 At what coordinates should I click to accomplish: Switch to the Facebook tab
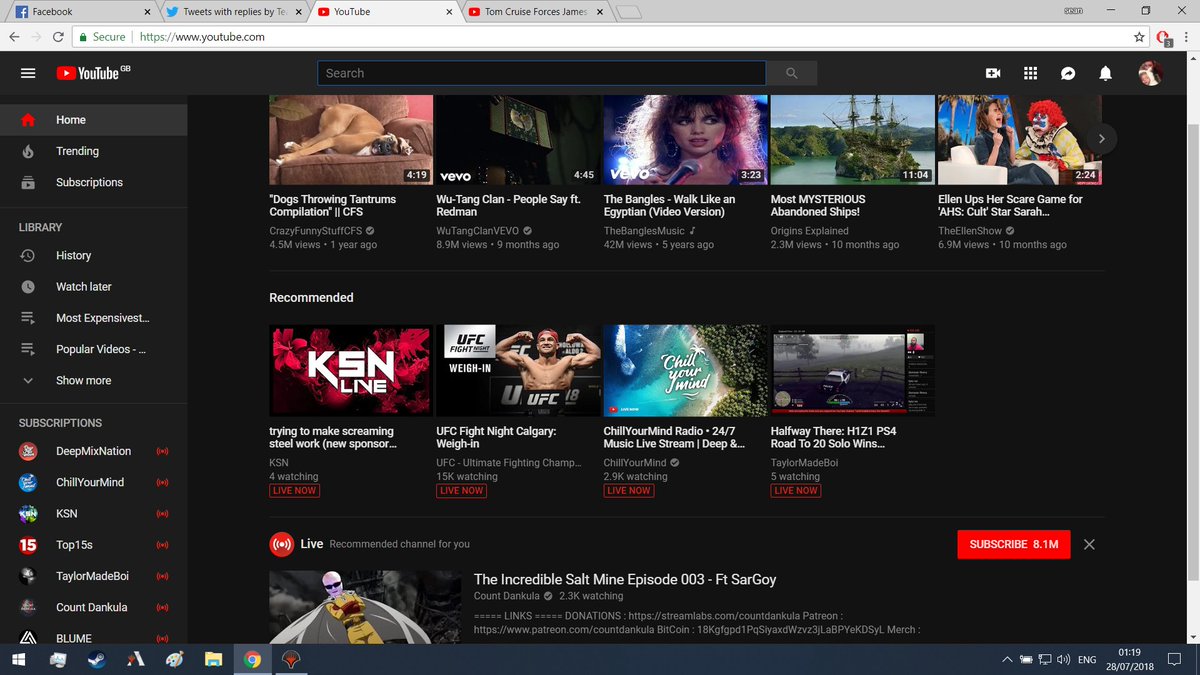click(80, 12)
